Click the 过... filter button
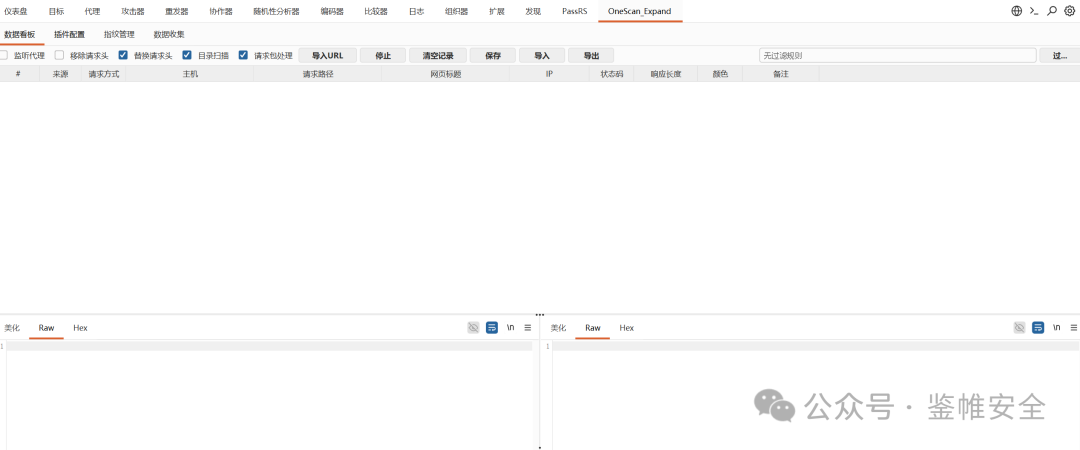Image resolution: width=1080 pixels, height=450 pixels. pos(1060,55)
